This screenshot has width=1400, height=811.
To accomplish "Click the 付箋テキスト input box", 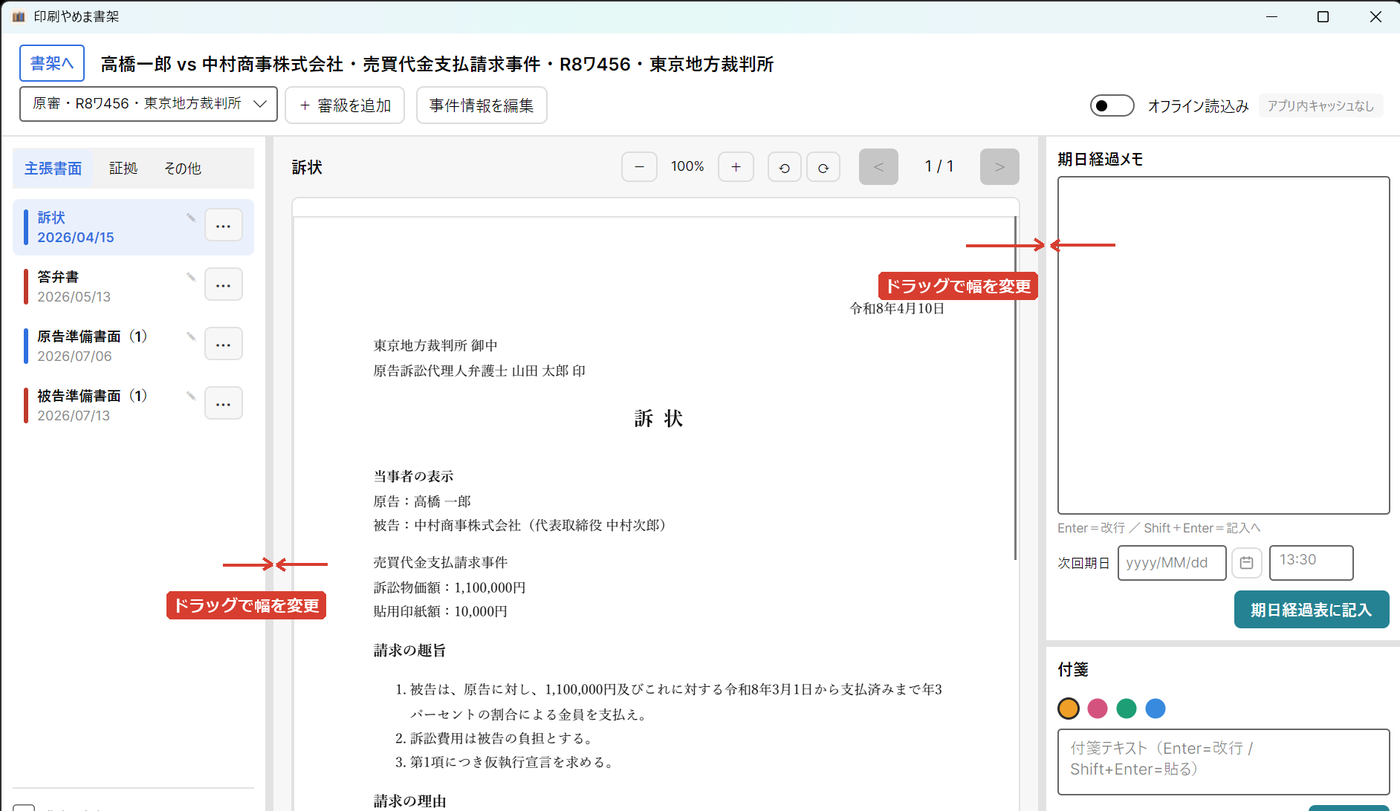I will [1223, 761].
